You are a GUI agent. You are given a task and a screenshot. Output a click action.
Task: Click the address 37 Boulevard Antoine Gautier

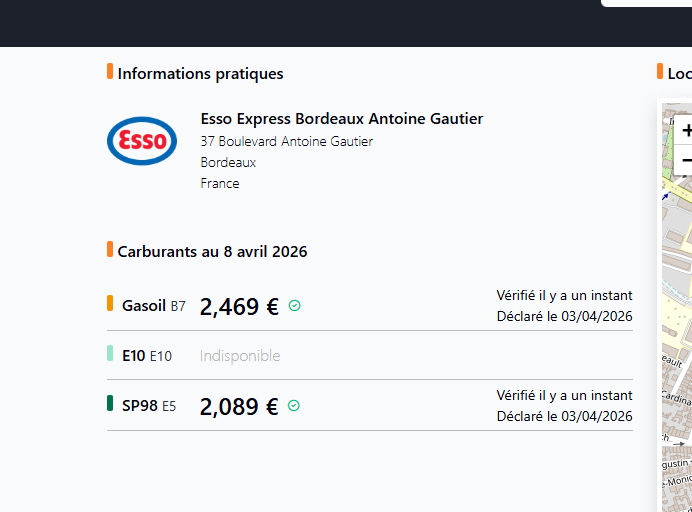[x=286, y=141]
